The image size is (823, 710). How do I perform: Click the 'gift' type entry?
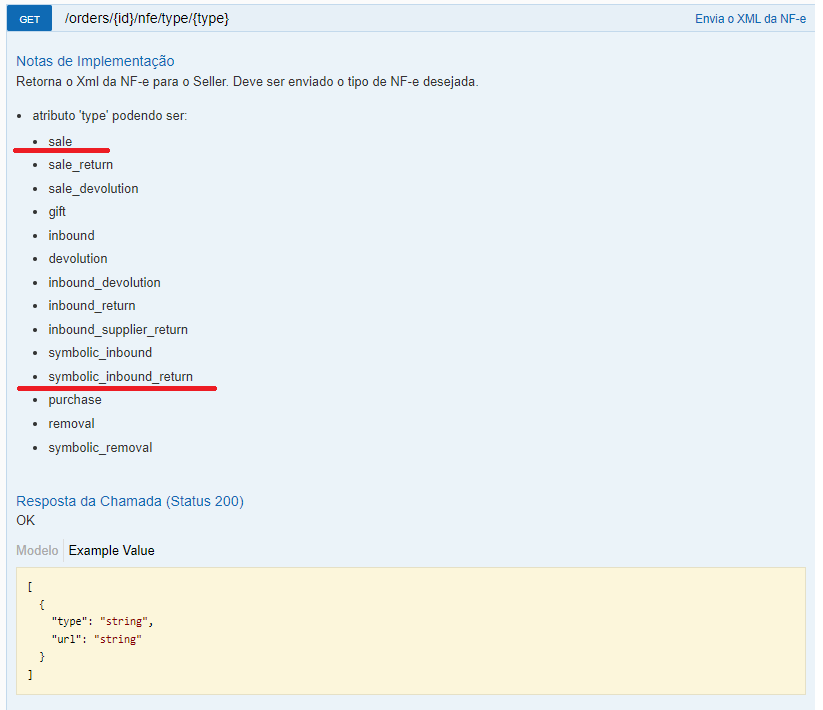pos(57,212)
